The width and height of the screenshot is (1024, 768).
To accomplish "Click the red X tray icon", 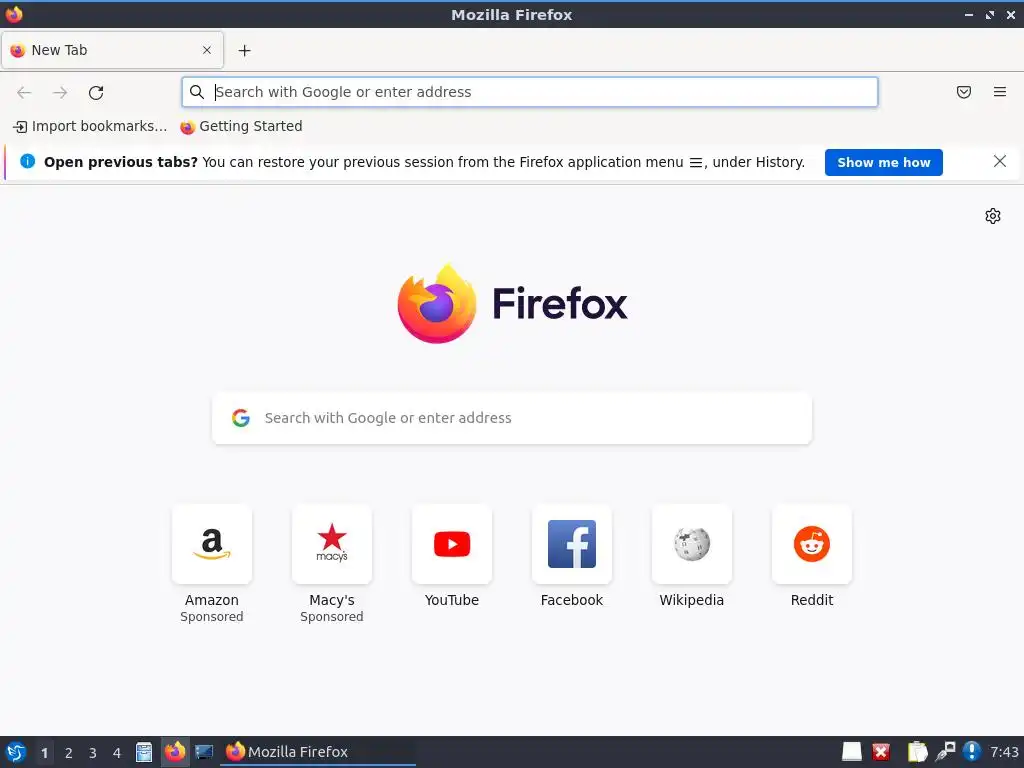I will (x=881, y=752).
